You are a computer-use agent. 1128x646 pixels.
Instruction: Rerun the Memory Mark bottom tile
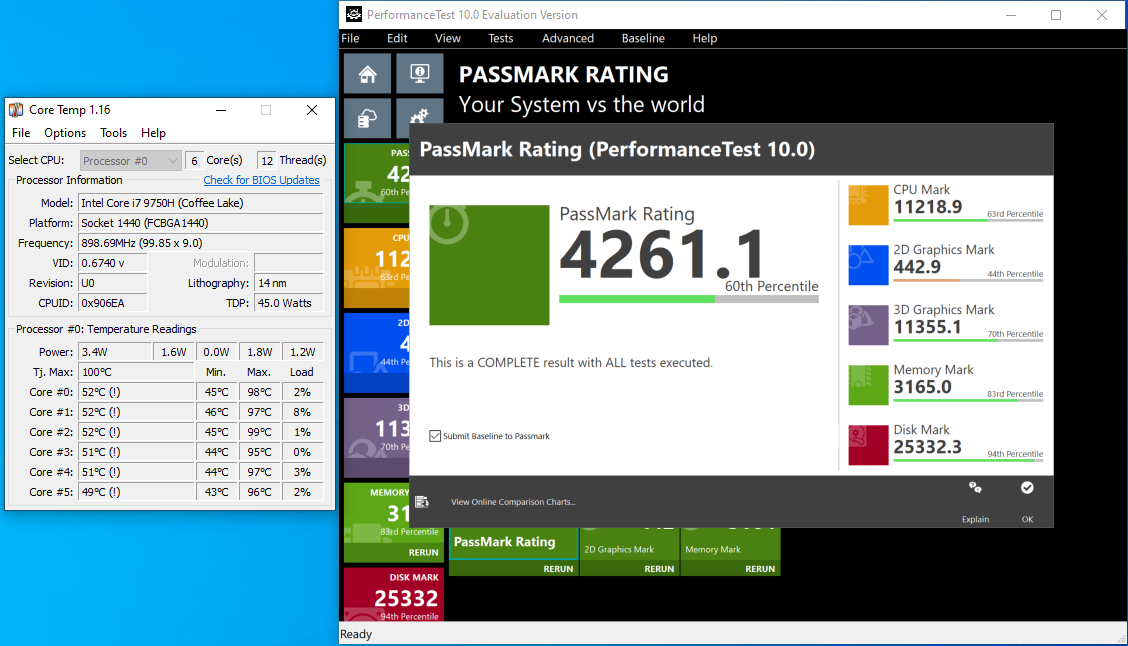(760, 568)
